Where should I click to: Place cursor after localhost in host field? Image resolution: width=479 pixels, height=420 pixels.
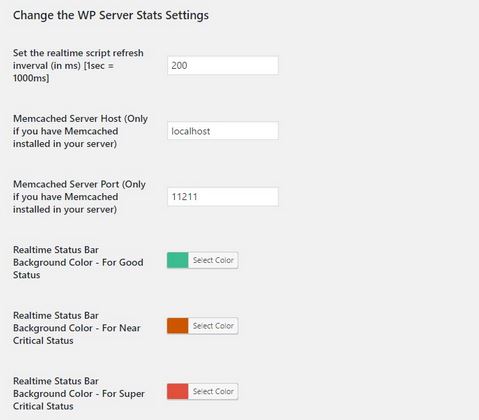tap(211, 131)
